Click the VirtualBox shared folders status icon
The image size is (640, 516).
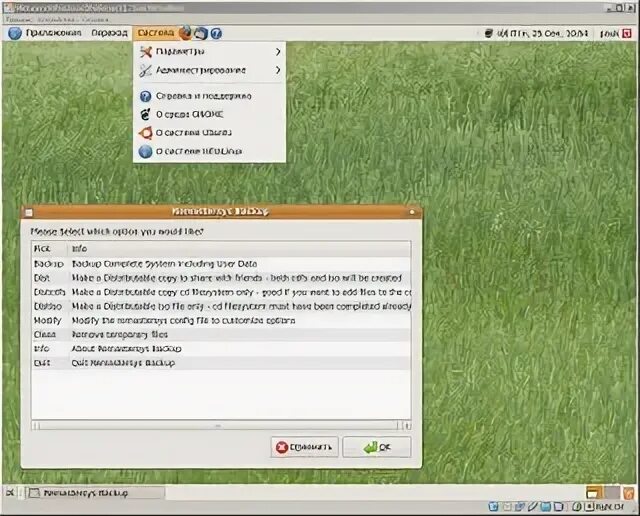(546, 507)
